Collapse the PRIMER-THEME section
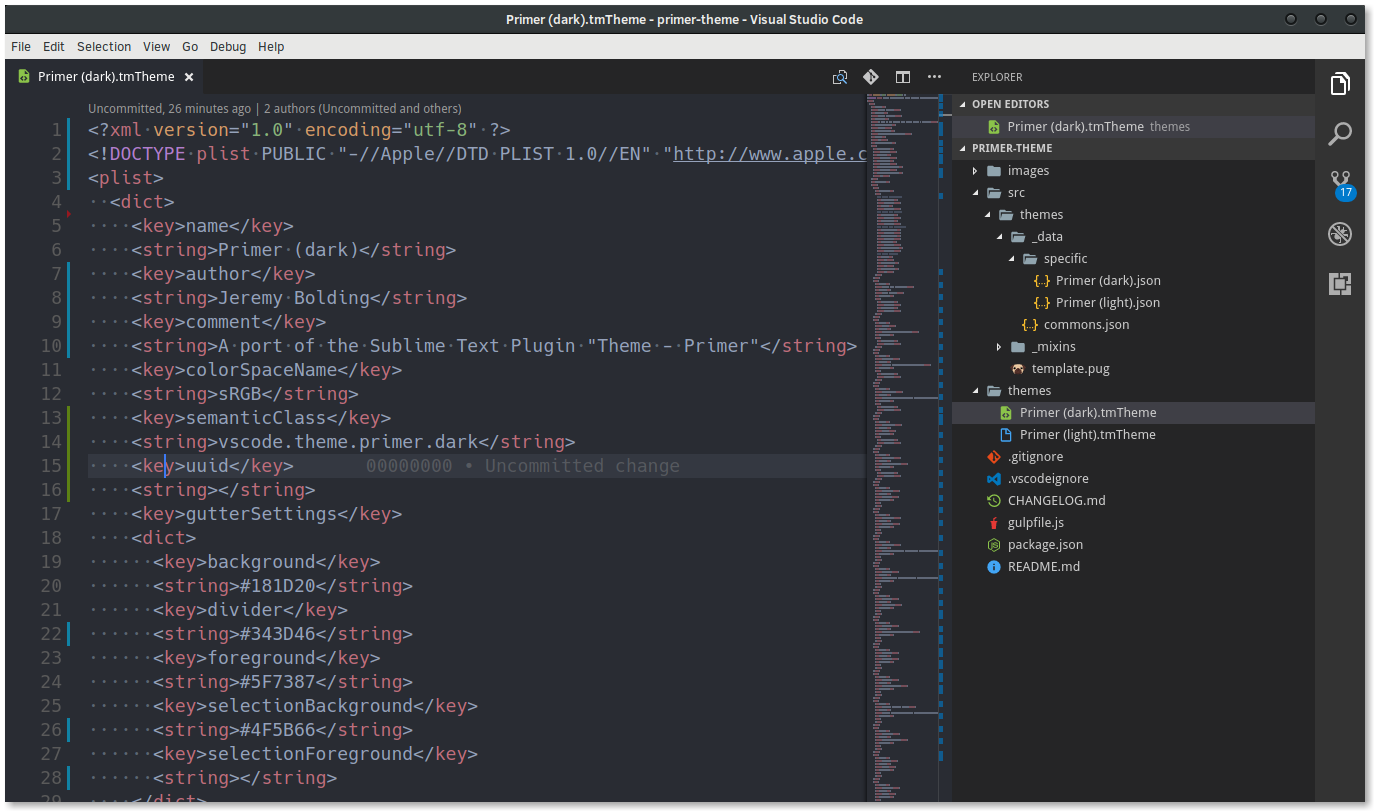 962,148
